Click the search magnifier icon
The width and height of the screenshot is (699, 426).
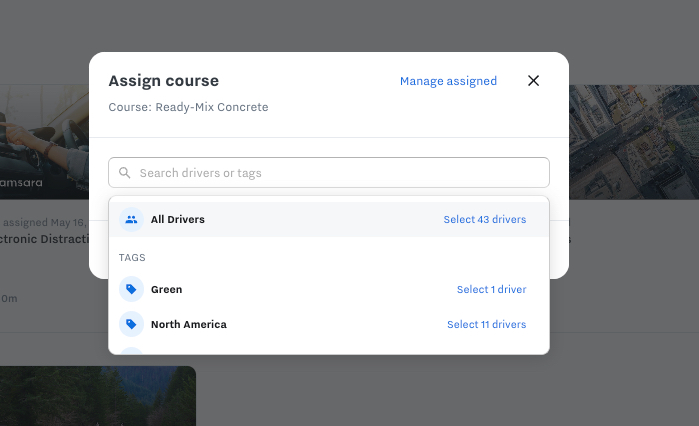pyautogui.click(x=125, y=173)
